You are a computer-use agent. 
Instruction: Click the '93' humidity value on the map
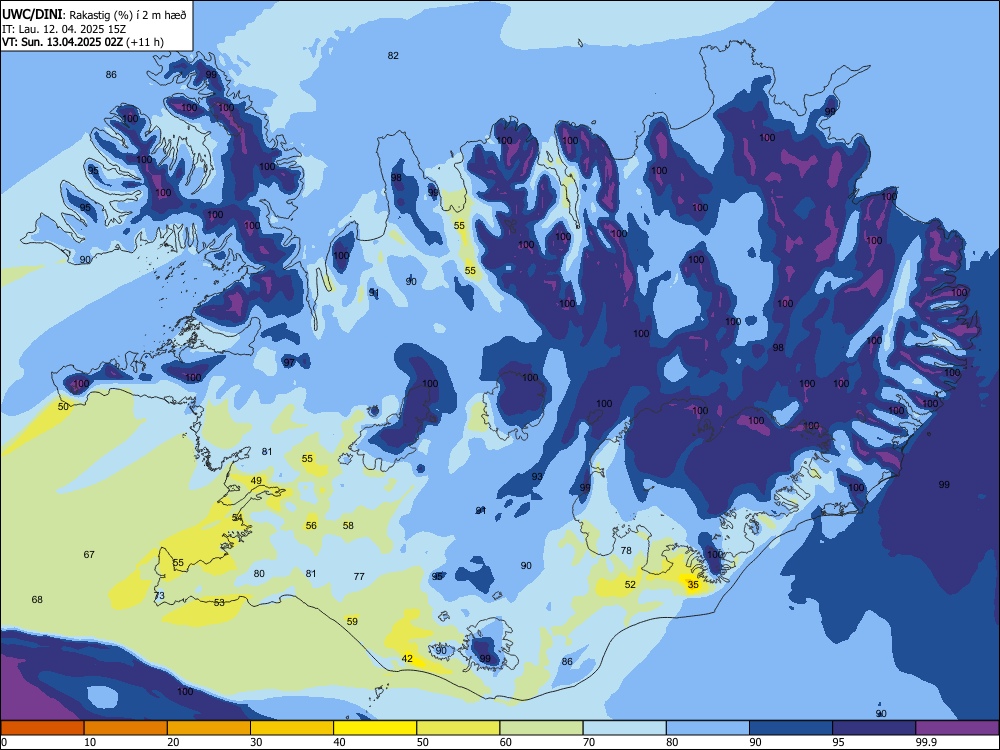coord(537,476)
